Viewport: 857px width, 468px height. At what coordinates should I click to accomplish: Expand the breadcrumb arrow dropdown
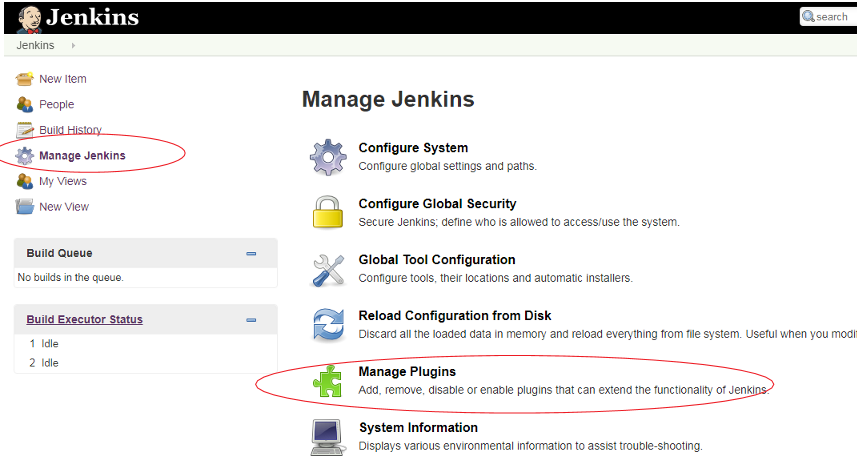pos(73,45)
